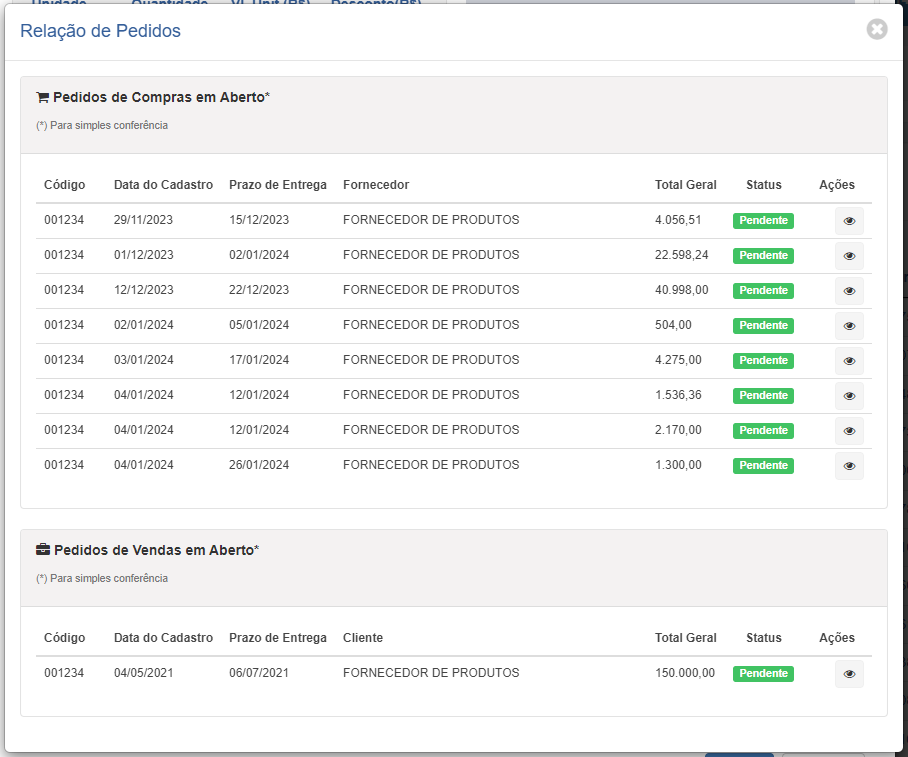Image resolution: width=908 pixels, height=757 pixels.
Task: Click Pendente badge for order 2.170,00
Action: (763, 430)
